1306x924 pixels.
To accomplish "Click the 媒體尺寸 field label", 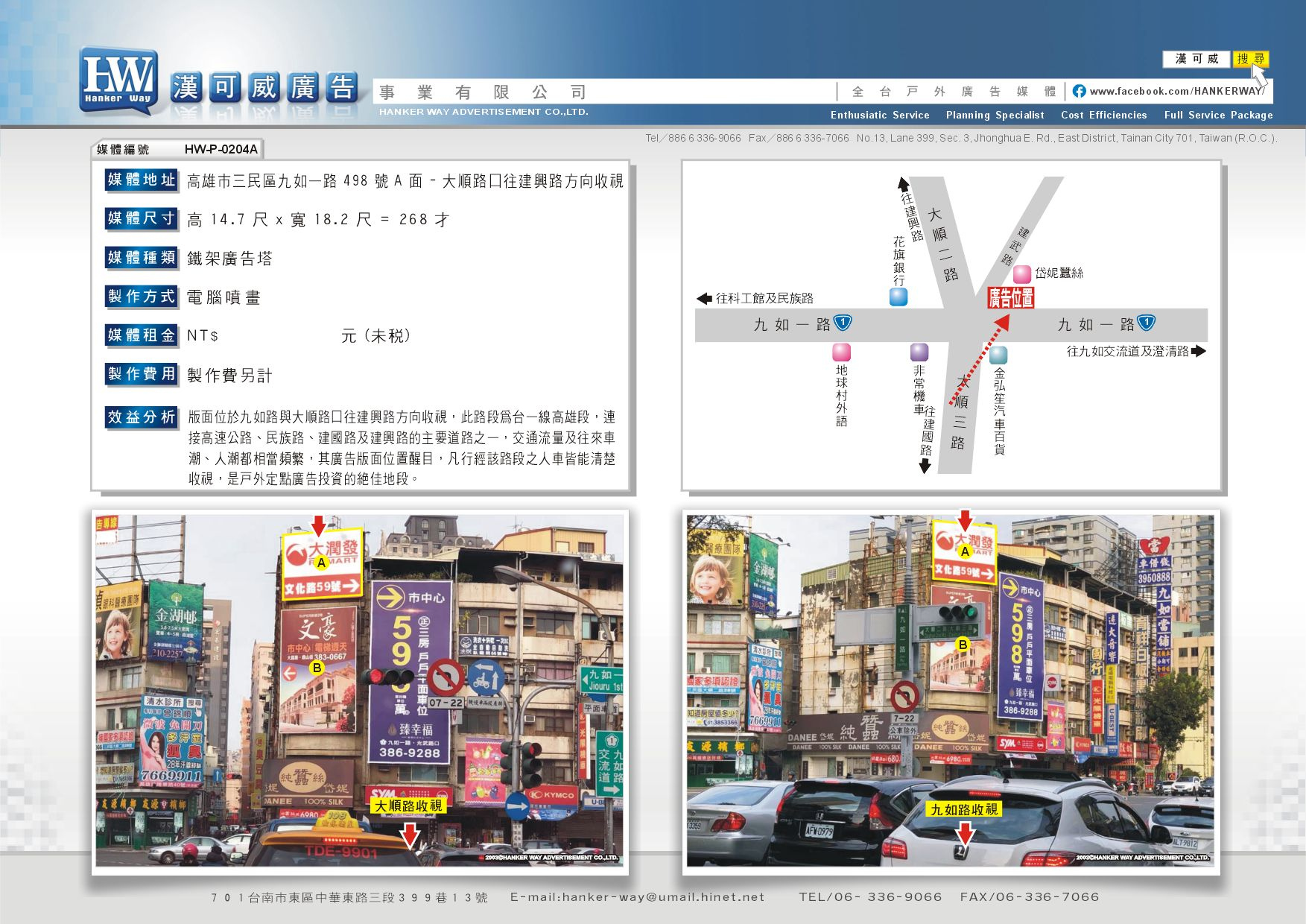I will 141,218.
